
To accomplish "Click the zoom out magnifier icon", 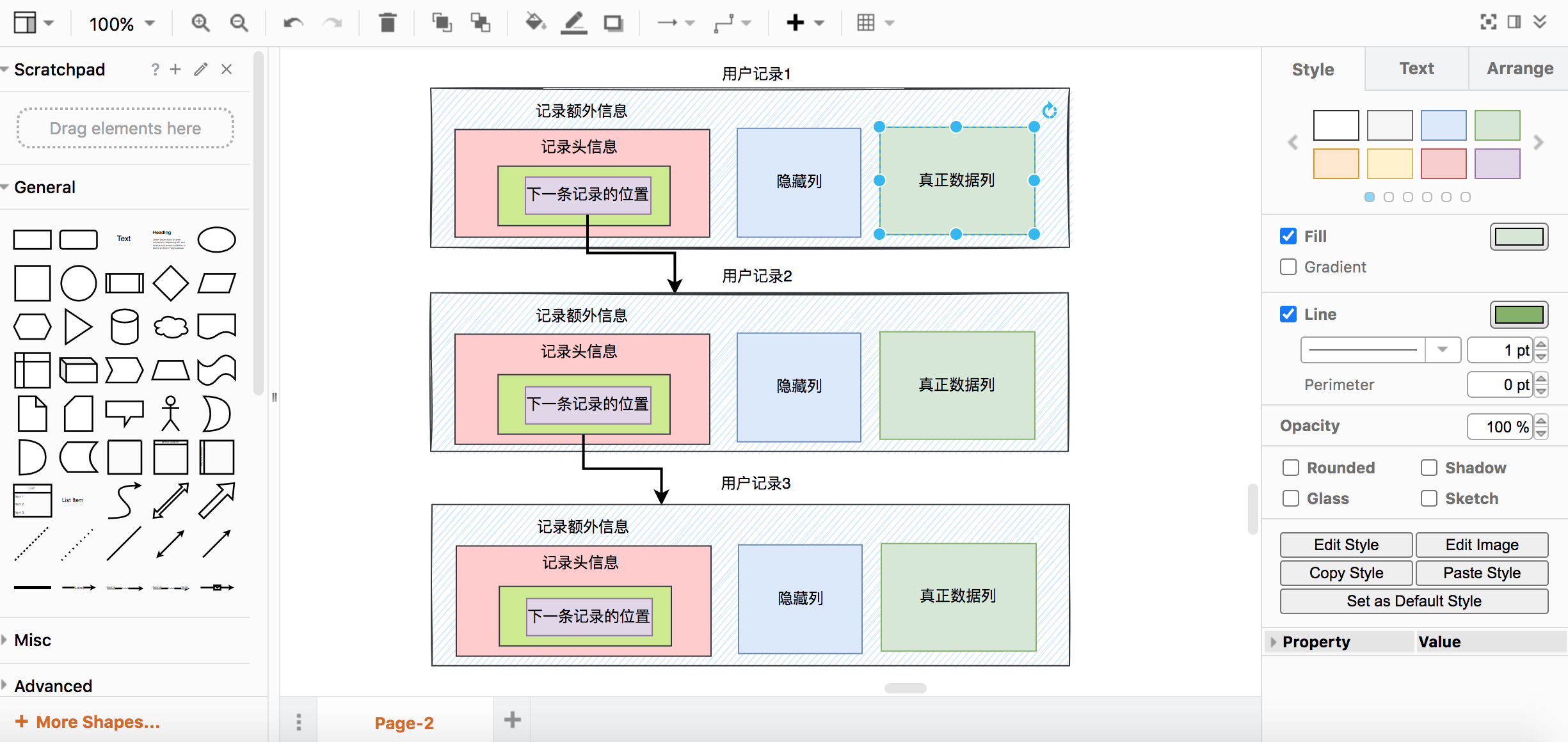I will click(x=239, y=23).
